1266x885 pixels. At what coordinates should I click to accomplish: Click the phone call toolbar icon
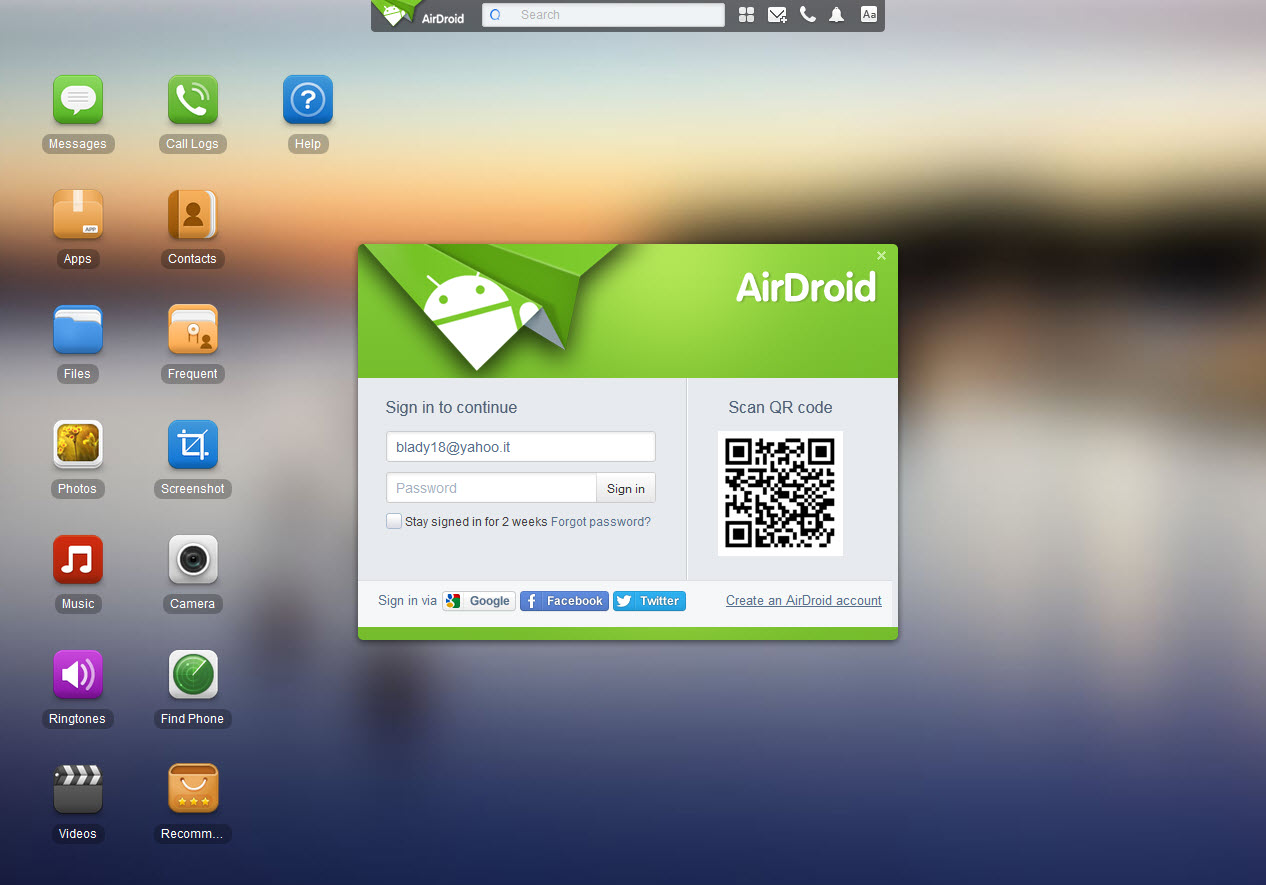808,15
